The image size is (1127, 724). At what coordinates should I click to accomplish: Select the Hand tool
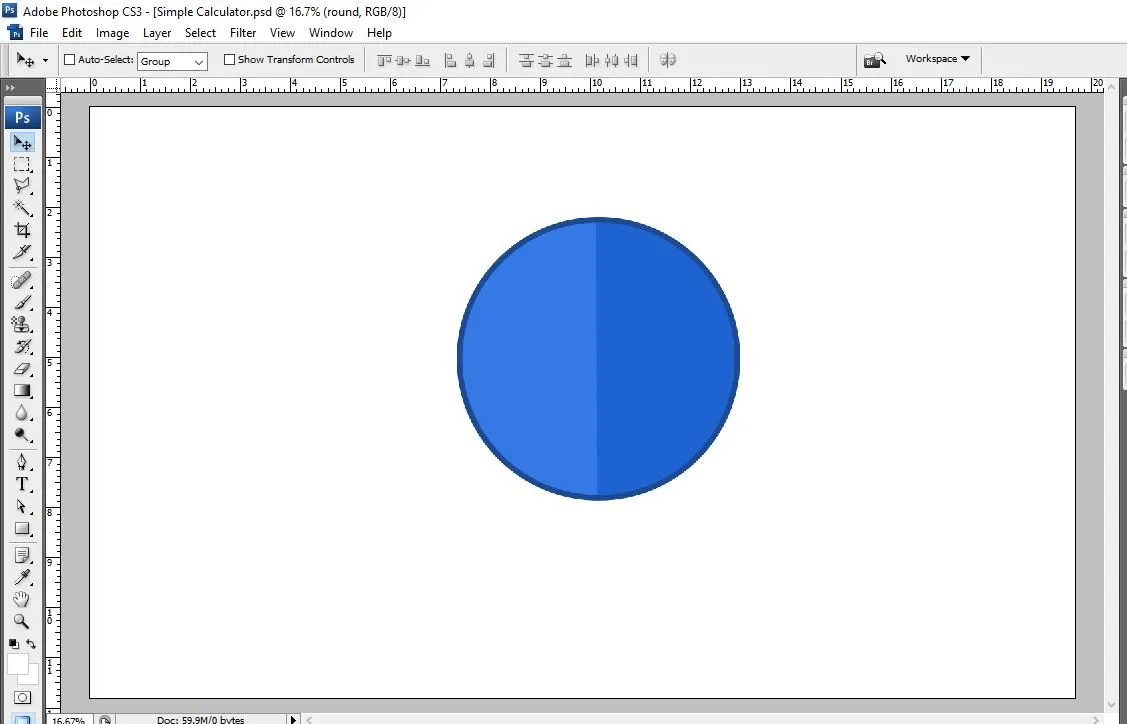[x=22, y=600]
